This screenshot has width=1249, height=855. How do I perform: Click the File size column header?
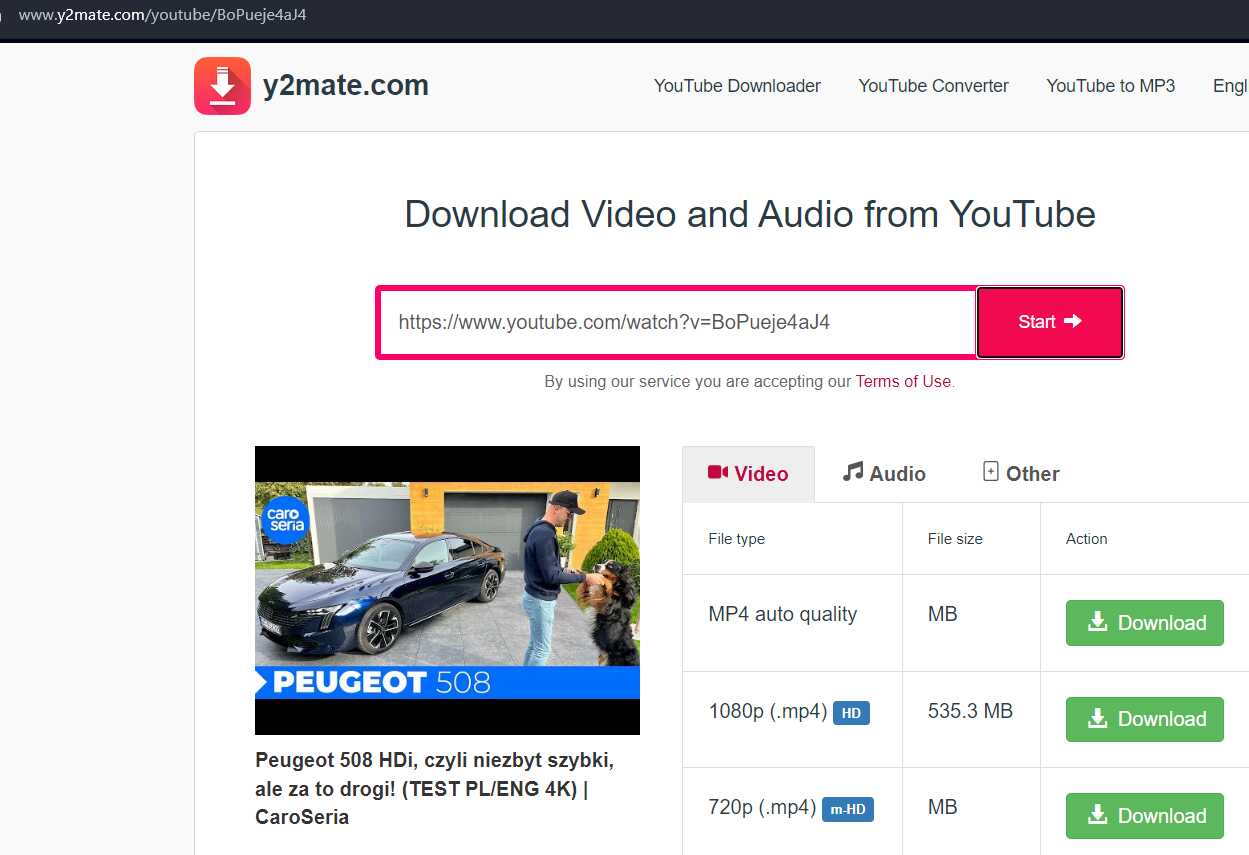click(x=955, y=538)
